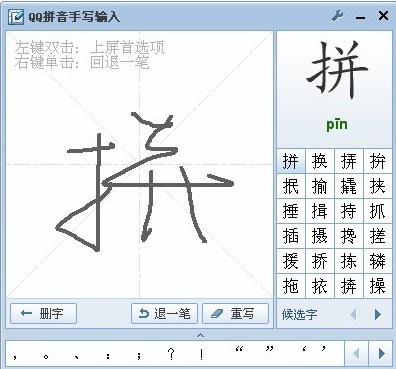Go to previous candidate characters page
This screenshot has width=396, height=369.
(x=354, y=314)
